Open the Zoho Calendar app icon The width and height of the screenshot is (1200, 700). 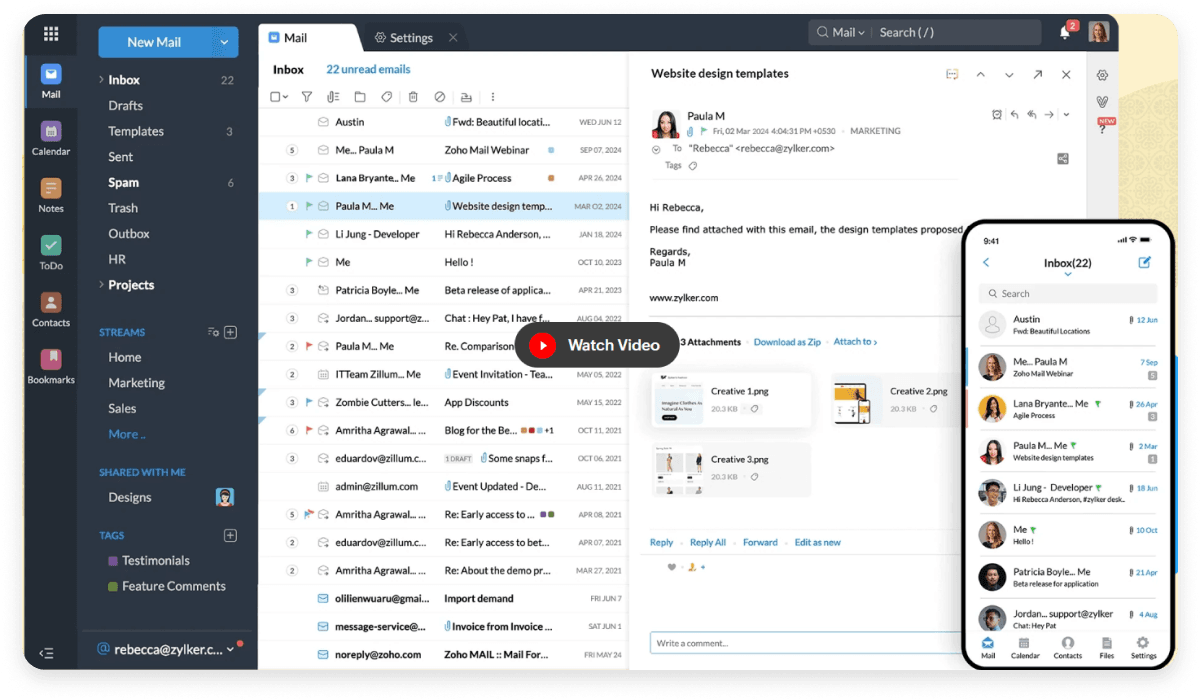coord(50,133)
